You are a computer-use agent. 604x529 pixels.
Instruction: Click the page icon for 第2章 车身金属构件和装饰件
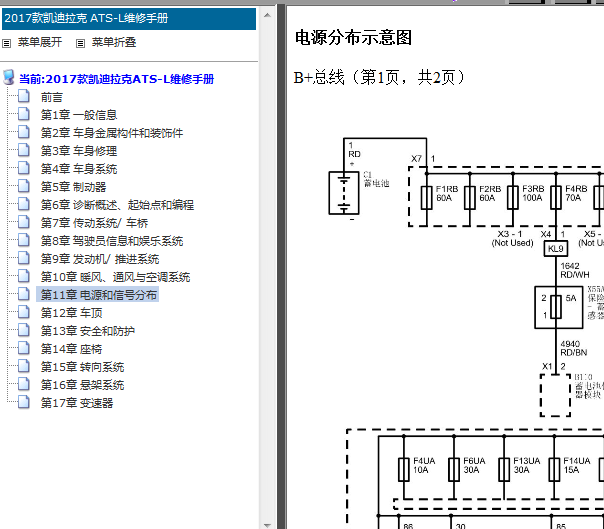coord(23,132)
